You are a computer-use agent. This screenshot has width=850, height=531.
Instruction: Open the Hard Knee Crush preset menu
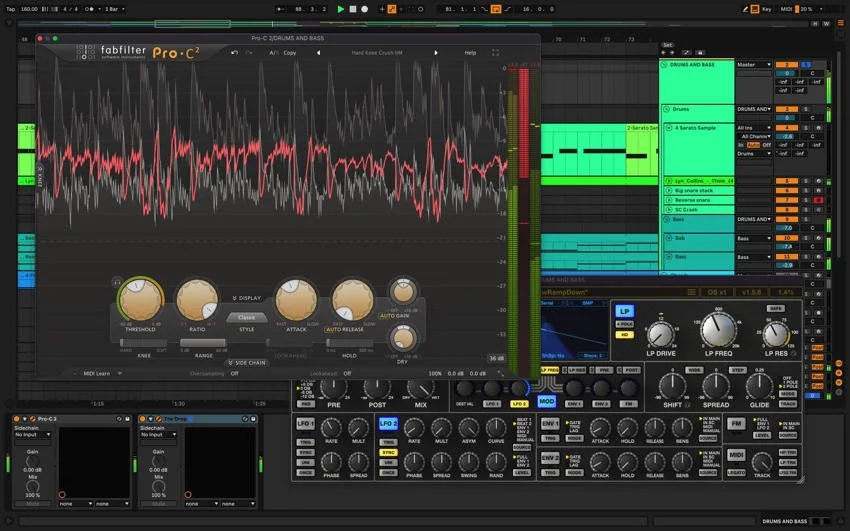[377, 53]
